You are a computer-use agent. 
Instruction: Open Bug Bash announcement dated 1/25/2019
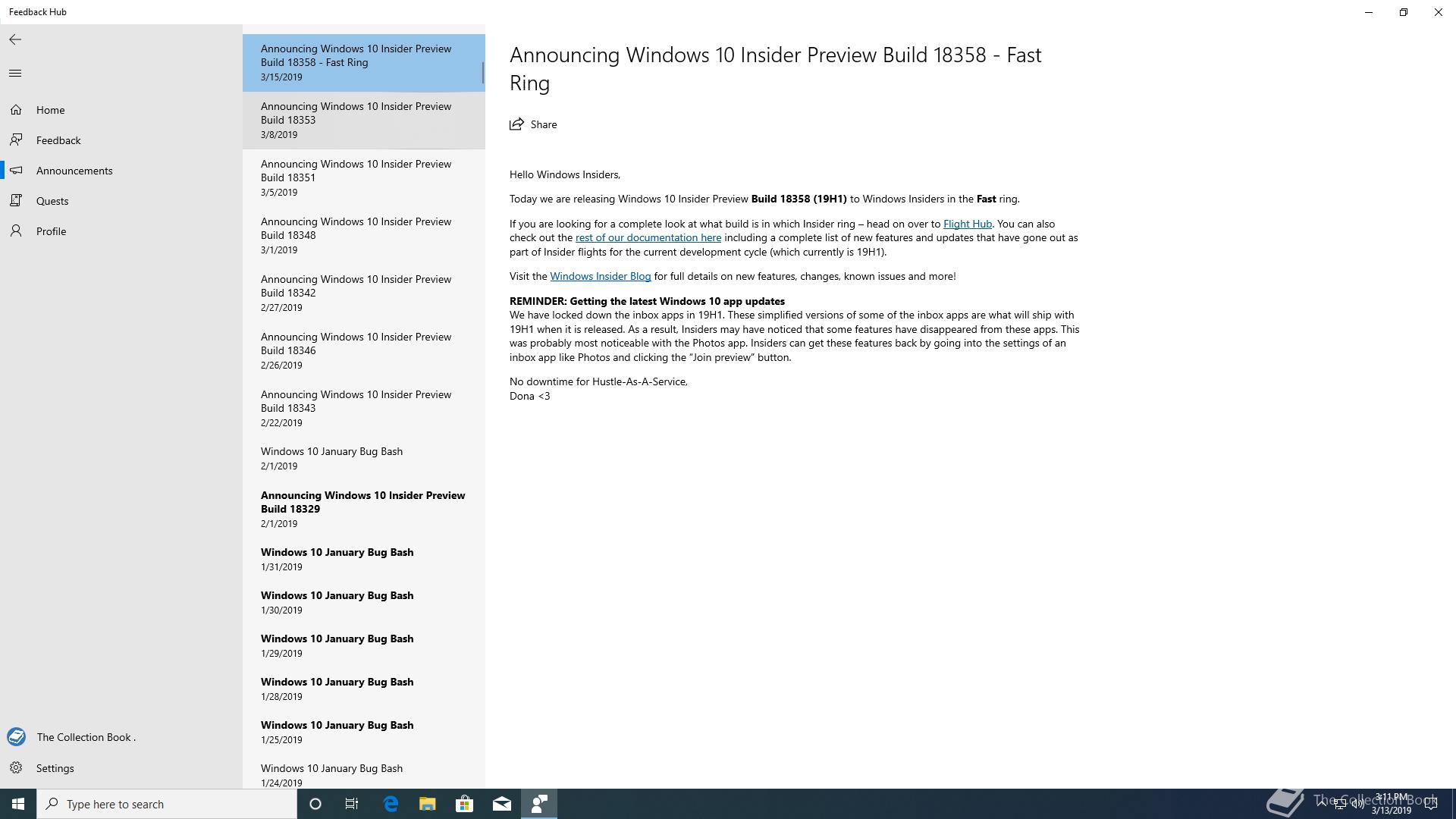tap(364, 733)
